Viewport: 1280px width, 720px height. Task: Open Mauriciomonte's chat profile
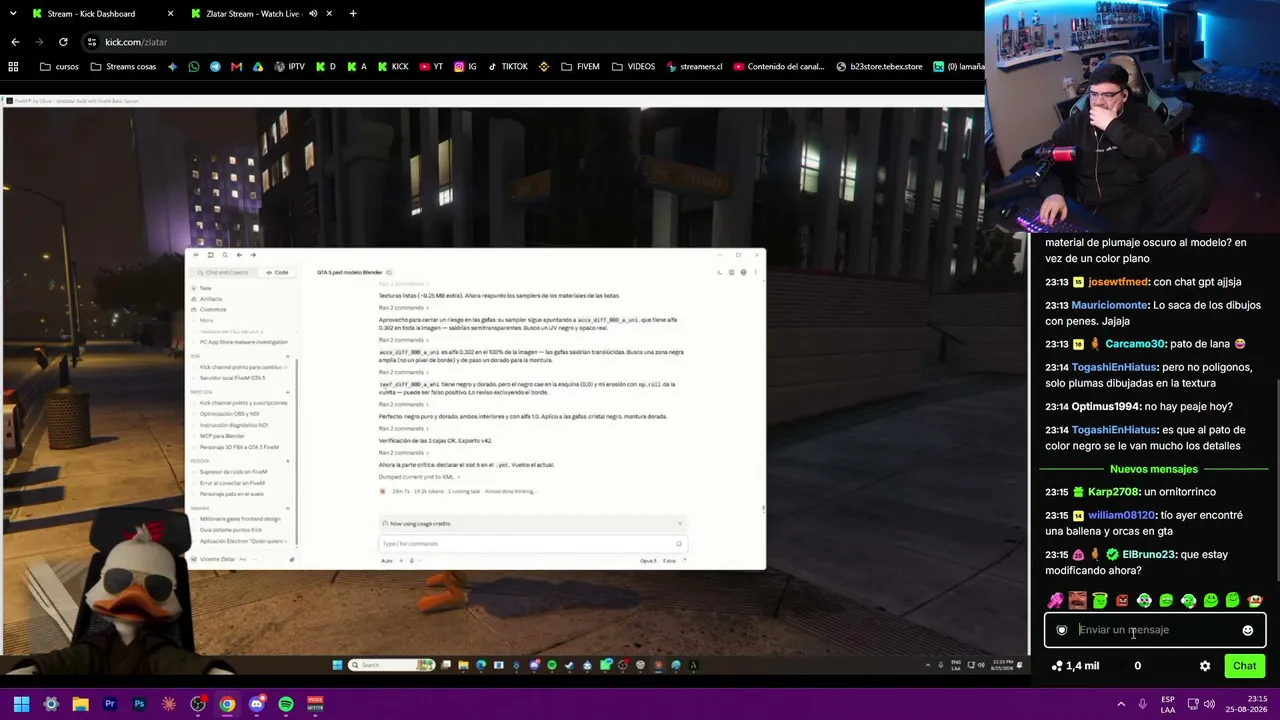click(1109, 305)
